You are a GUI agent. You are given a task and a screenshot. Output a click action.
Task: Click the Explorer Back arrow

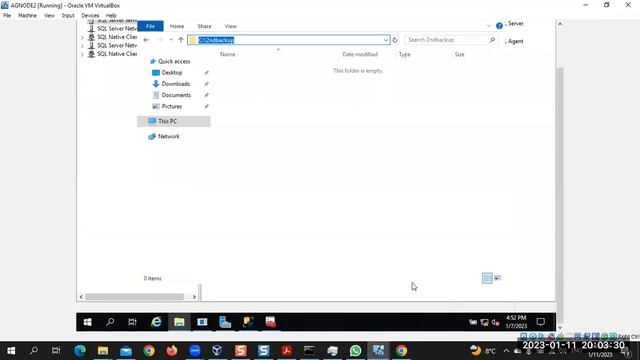[x=146, y=40]
